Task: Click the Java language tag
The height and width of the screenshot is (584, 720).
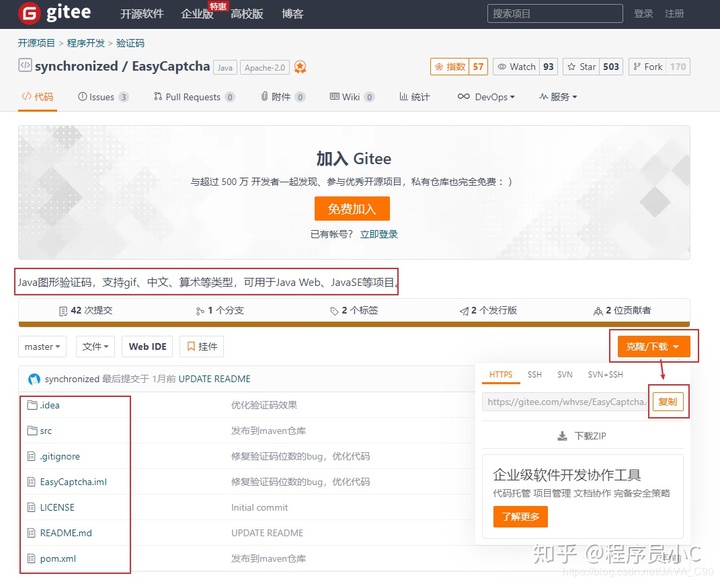Action: click(225, 67)
